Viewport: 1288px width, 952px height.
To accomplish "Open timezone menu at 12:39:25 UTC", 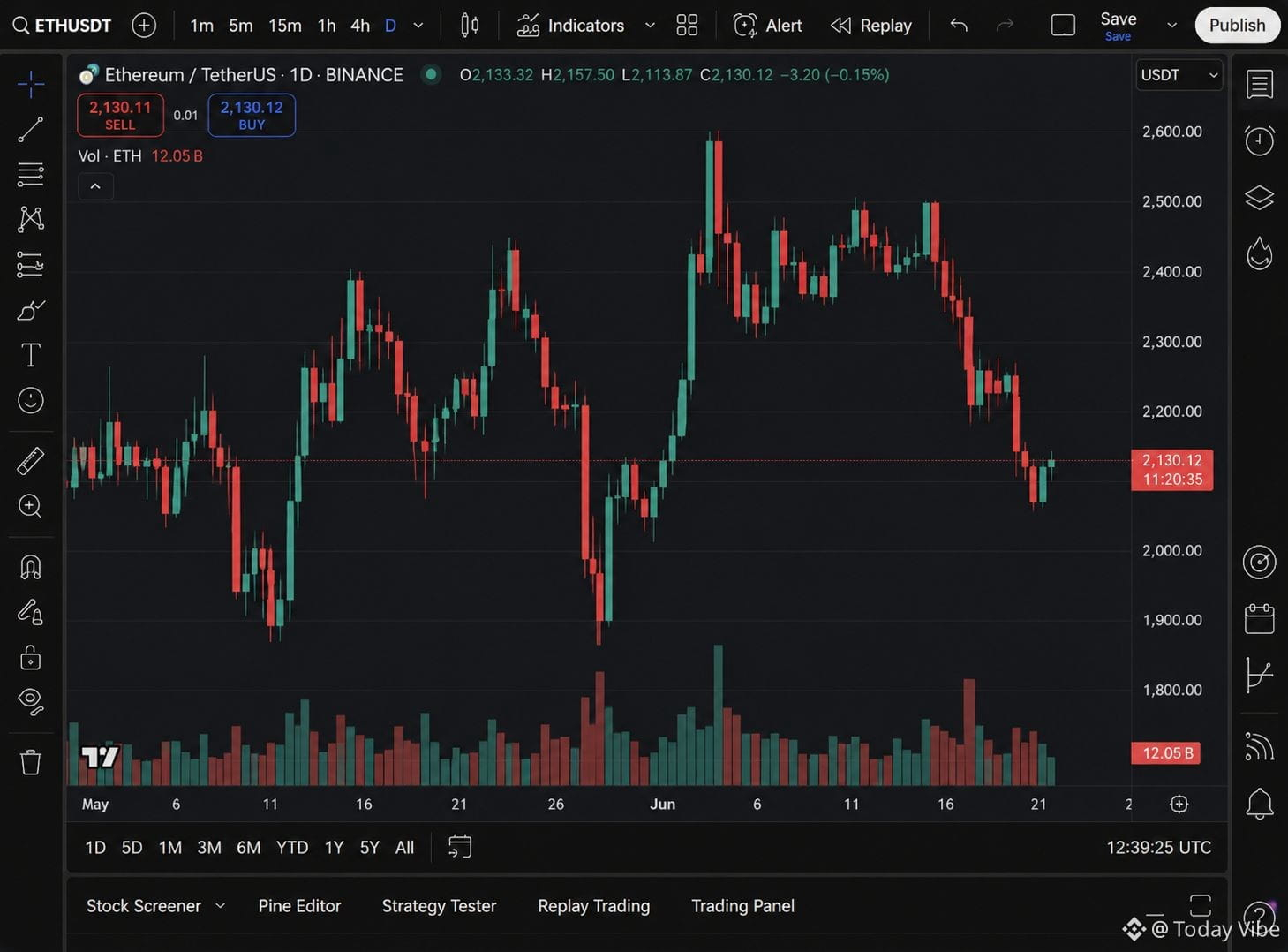I will point(1158,848).
